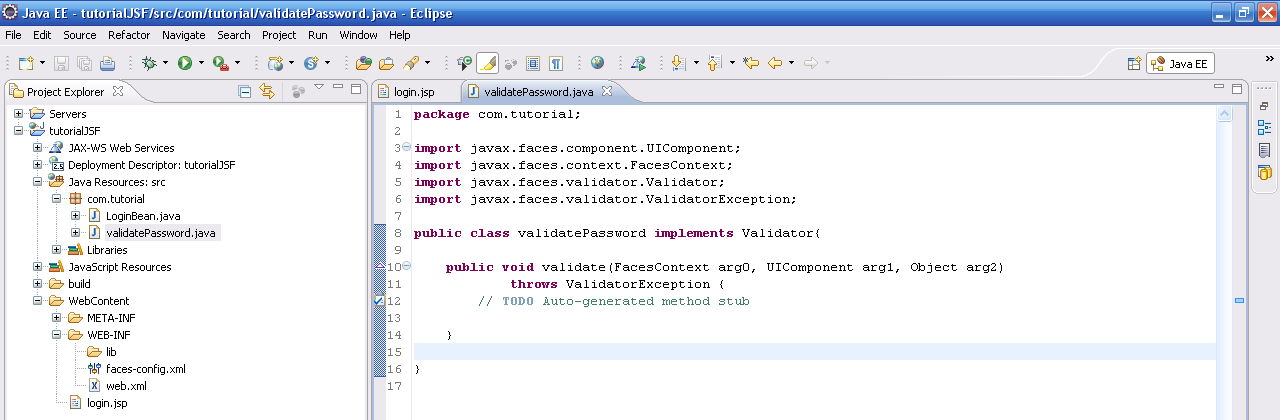Click the Run Last Tool icon

[220, 63]
